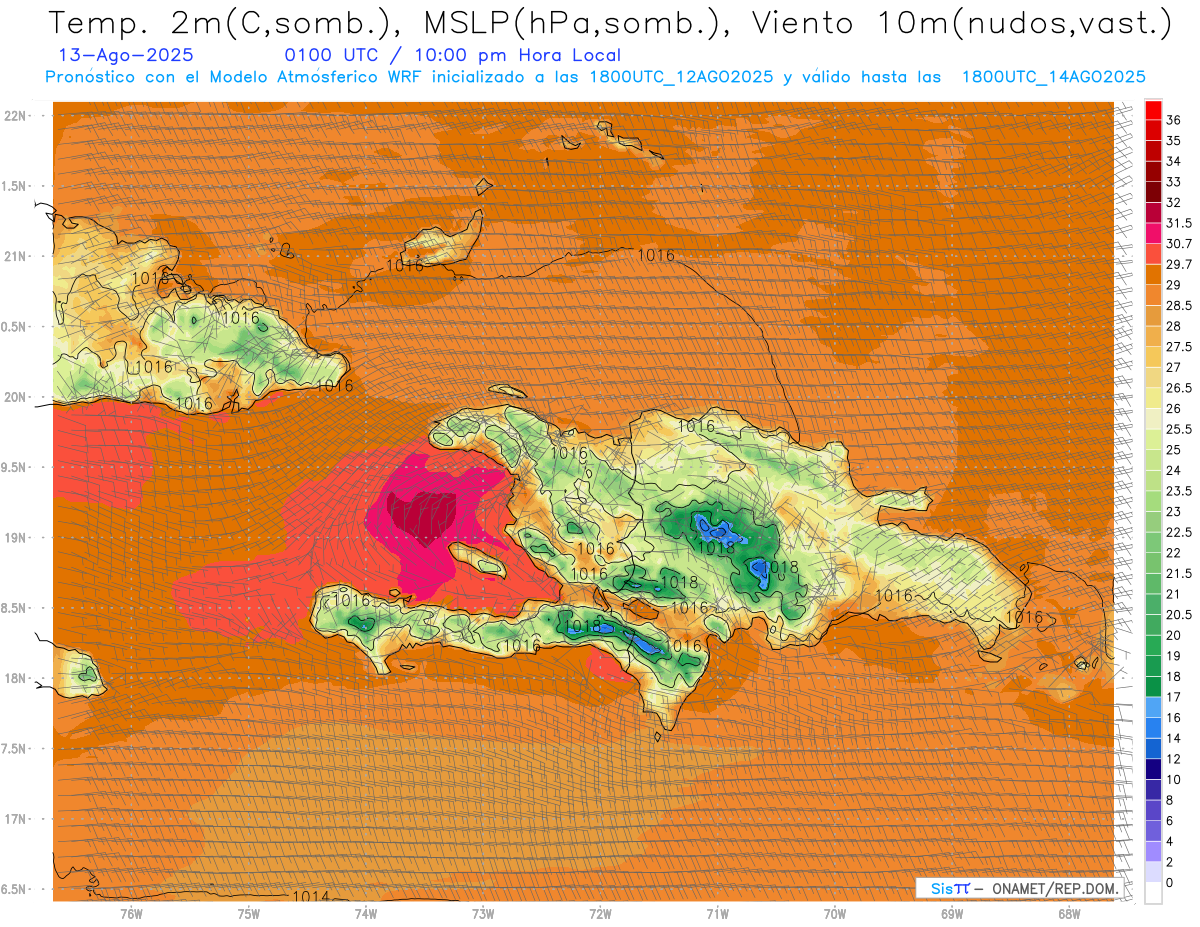Click the "14" colorbar value
This screenshot has height=927, width=1200.
tap(1174, 738)
